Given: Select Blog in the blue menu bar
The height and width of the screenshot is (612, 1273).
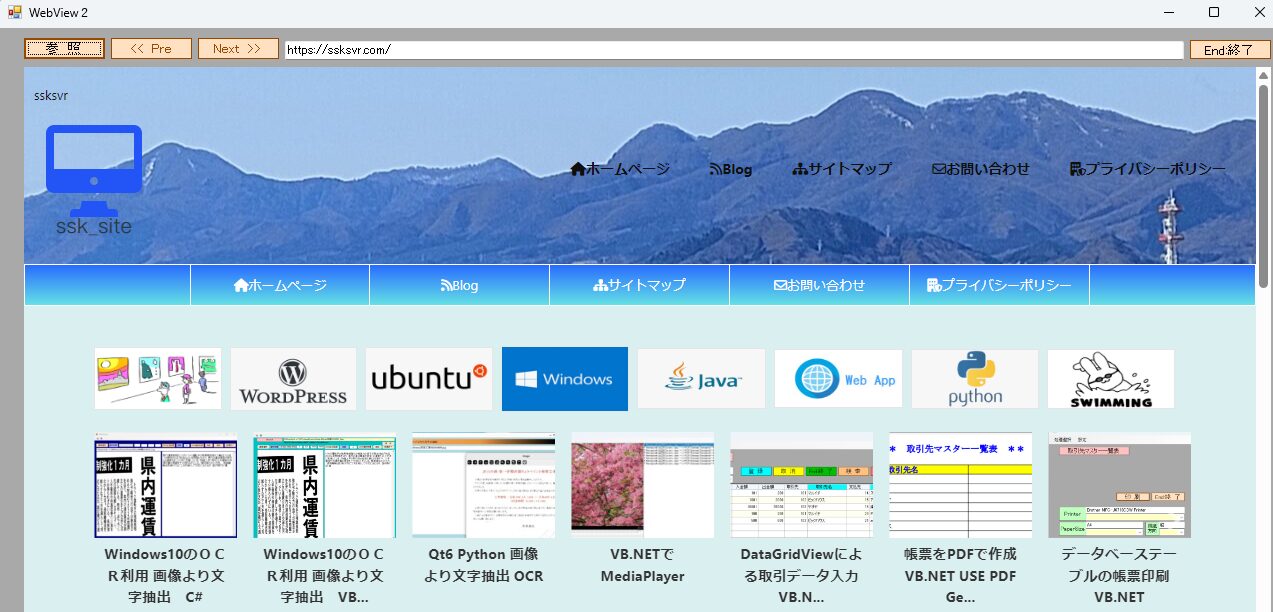Looking at the screenshot, I should (460, 284).
